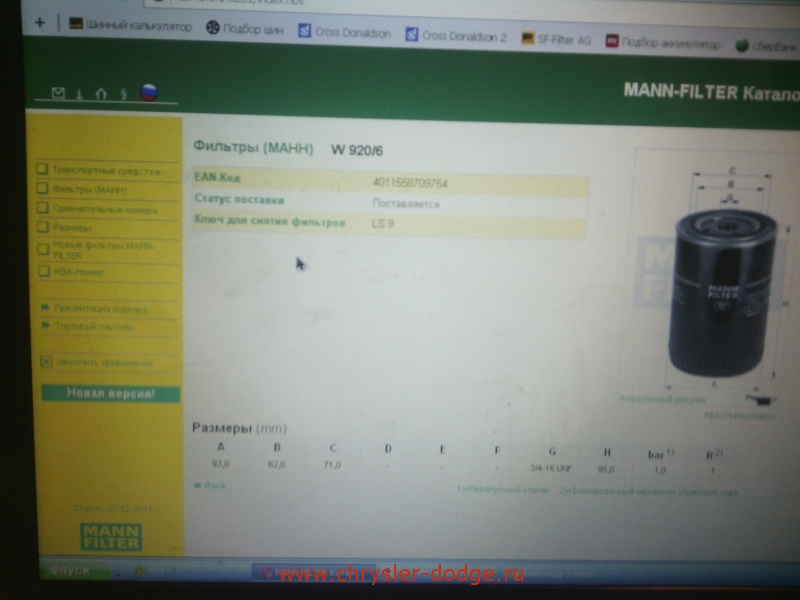
Task: Check the Фильтры (МАНН) checkbox
Action: pos(42,188)
